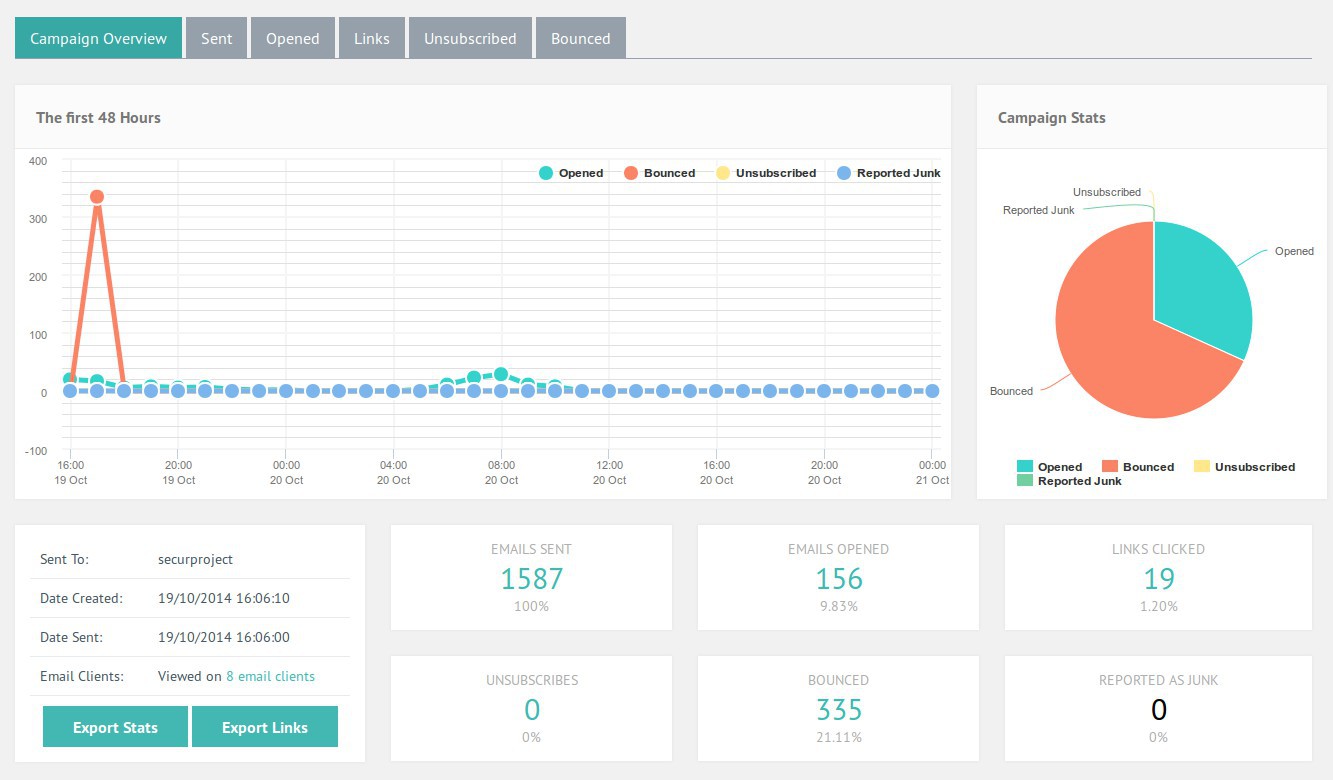The height and width of the screenshot is (780, 1333).
Task: Click the Opened label beside the pie
Action: [x=1294, y=251]
